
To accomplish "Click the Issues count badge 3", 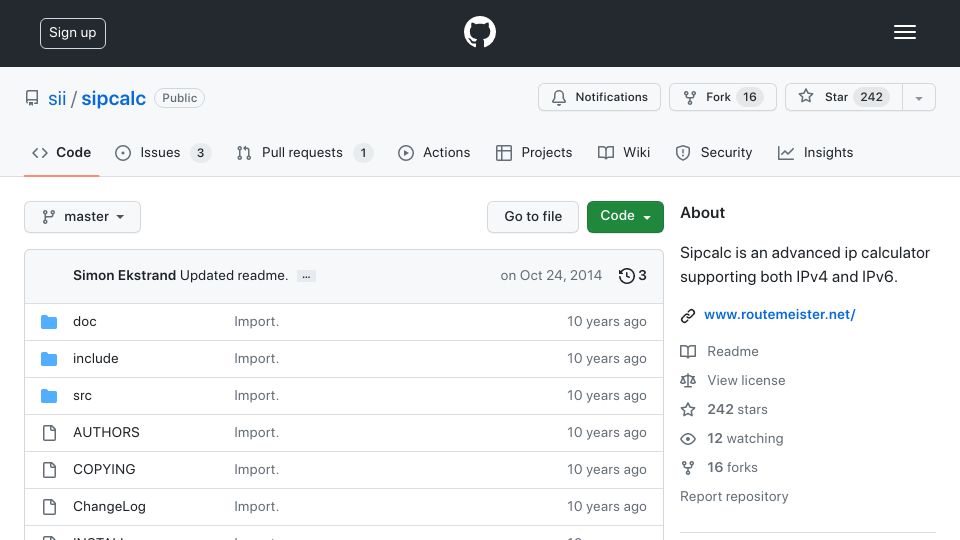I will tap(200, 153).
